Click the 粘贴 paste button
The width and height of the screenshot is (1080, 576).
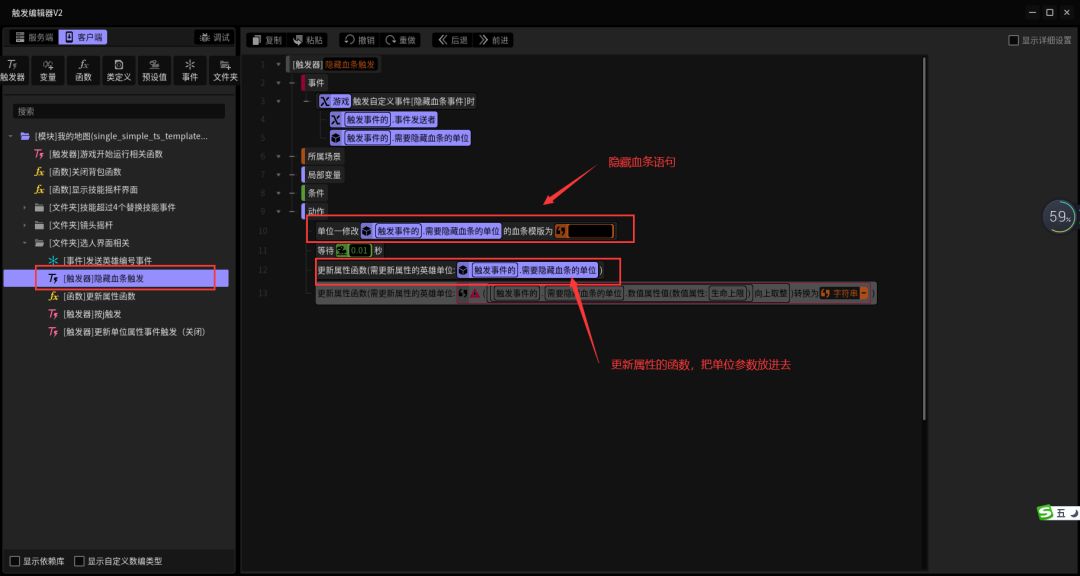click(x=308, y=40)
